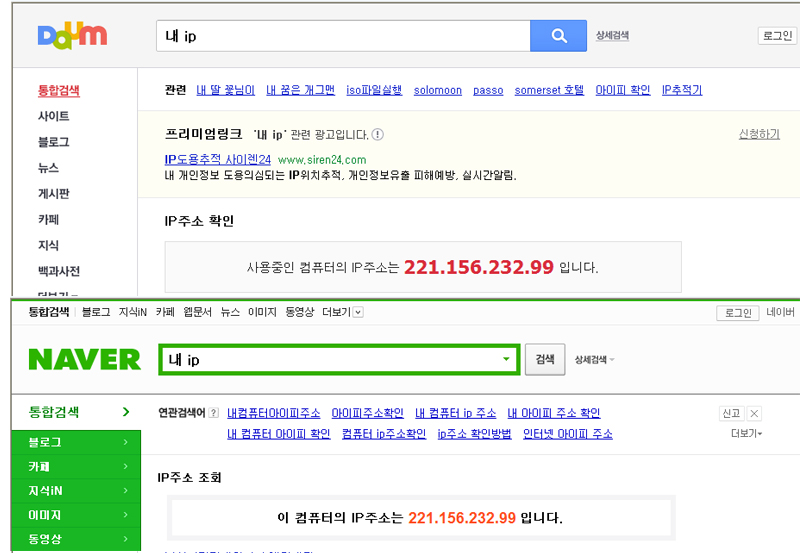Viewport: 800px width, 553px height.
Task: Select 통합검색 in the Daum sidebar
Action: pyautogui.click(x=59, y=91)
